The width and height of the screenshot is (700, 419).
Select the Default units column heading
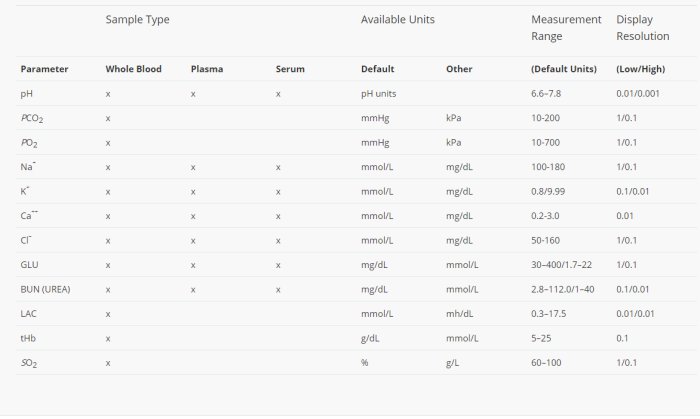[377, 69]
